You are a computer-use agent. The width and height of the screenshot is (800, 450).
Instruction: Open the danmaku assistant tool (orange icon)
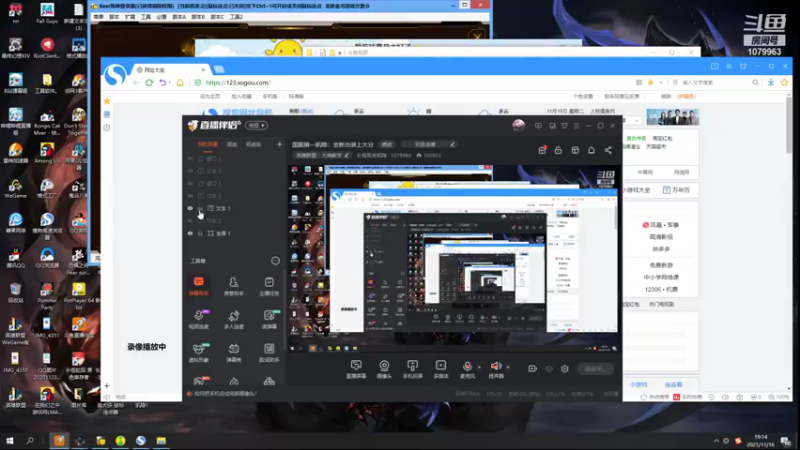tap(198, 285)
